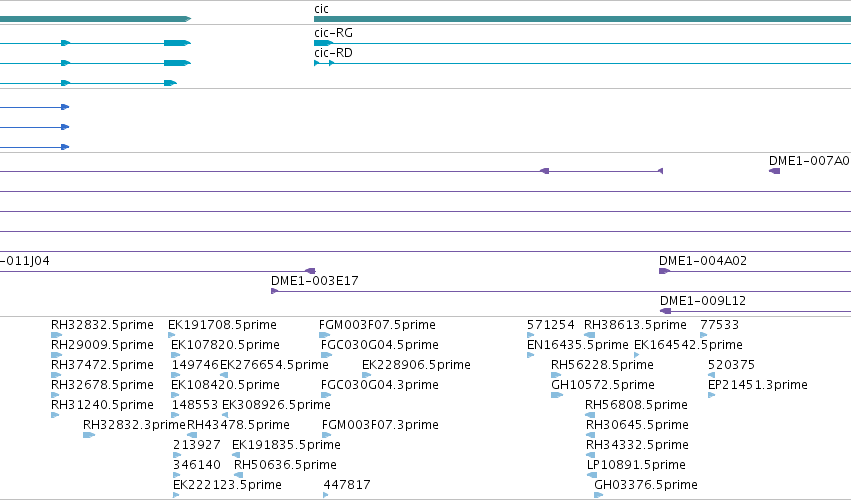Select the 213927 feature label

197,445
